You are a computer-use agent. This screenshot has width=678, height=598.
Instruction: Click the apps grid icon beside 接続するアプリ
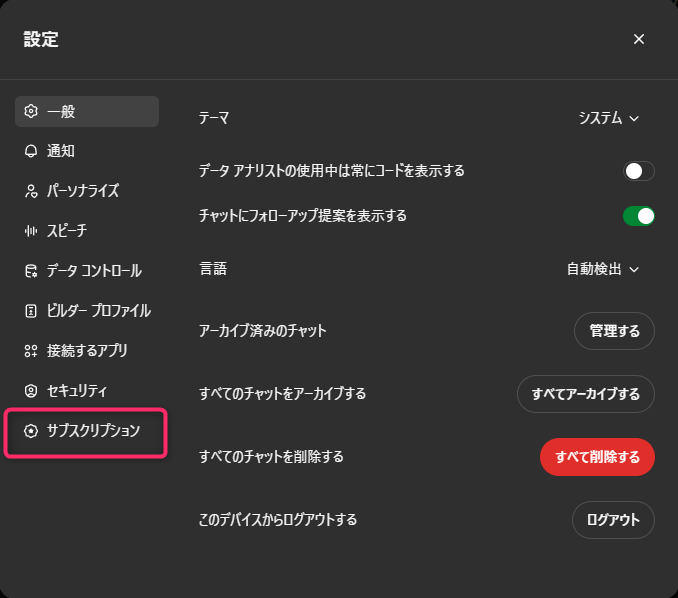(x=31, y=351)
